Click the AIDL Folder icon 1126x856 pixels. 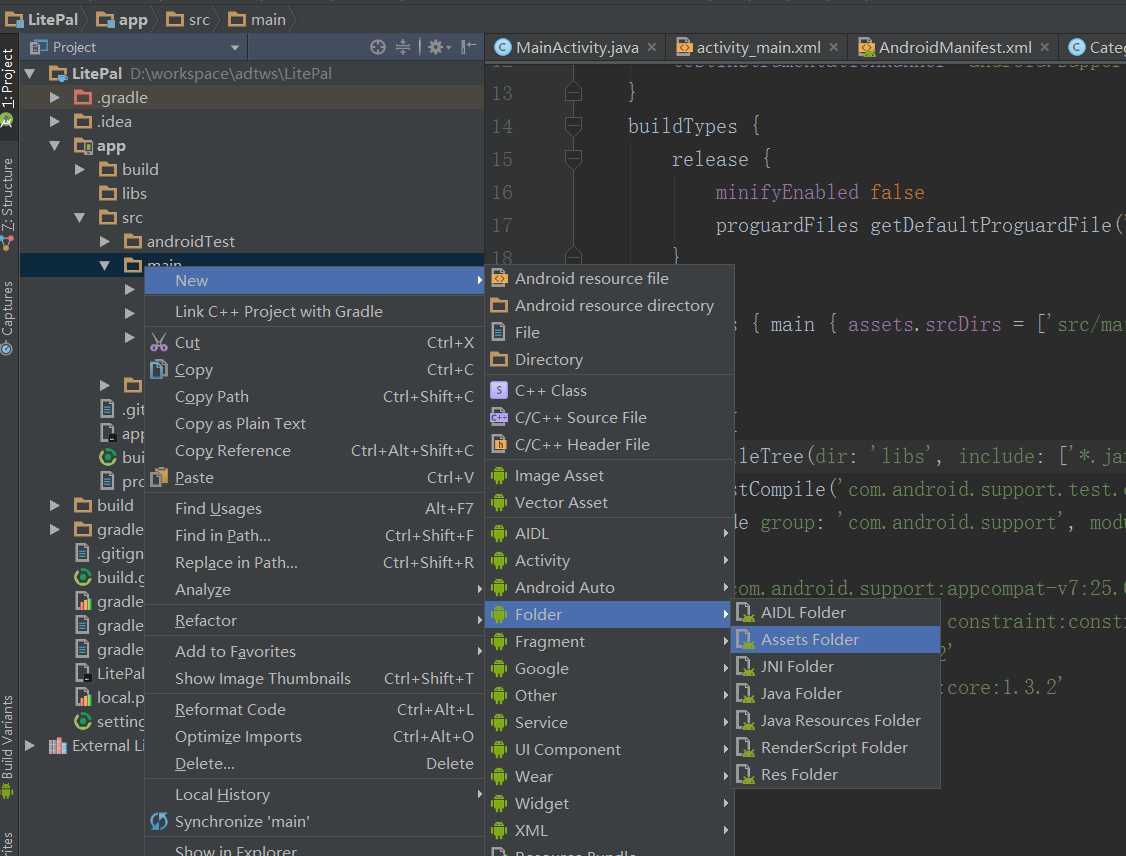[745, 613]
